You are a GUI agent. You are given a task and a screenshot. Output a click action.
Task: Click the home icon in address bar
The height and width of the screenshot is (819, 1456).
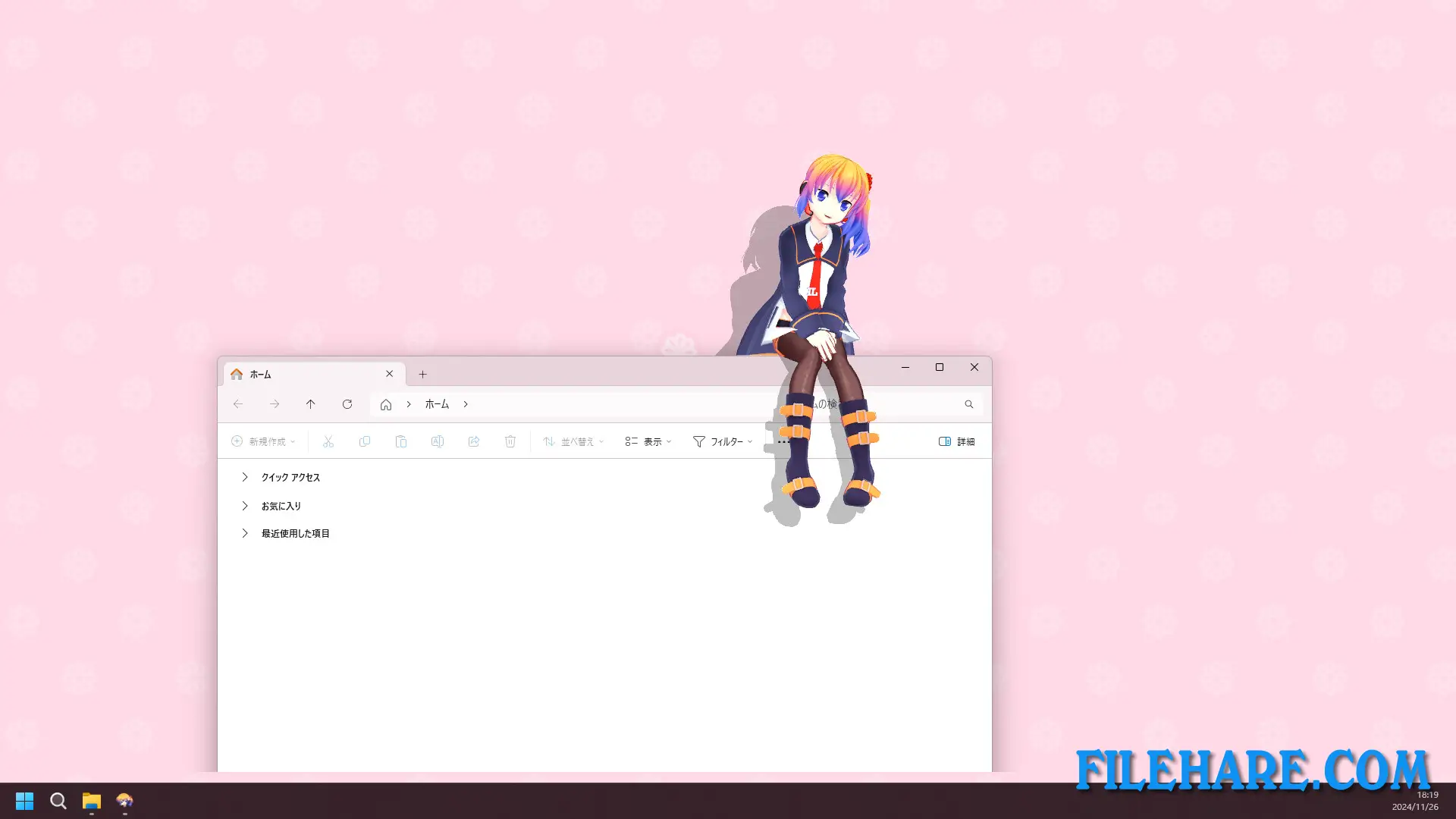(386, 404)
